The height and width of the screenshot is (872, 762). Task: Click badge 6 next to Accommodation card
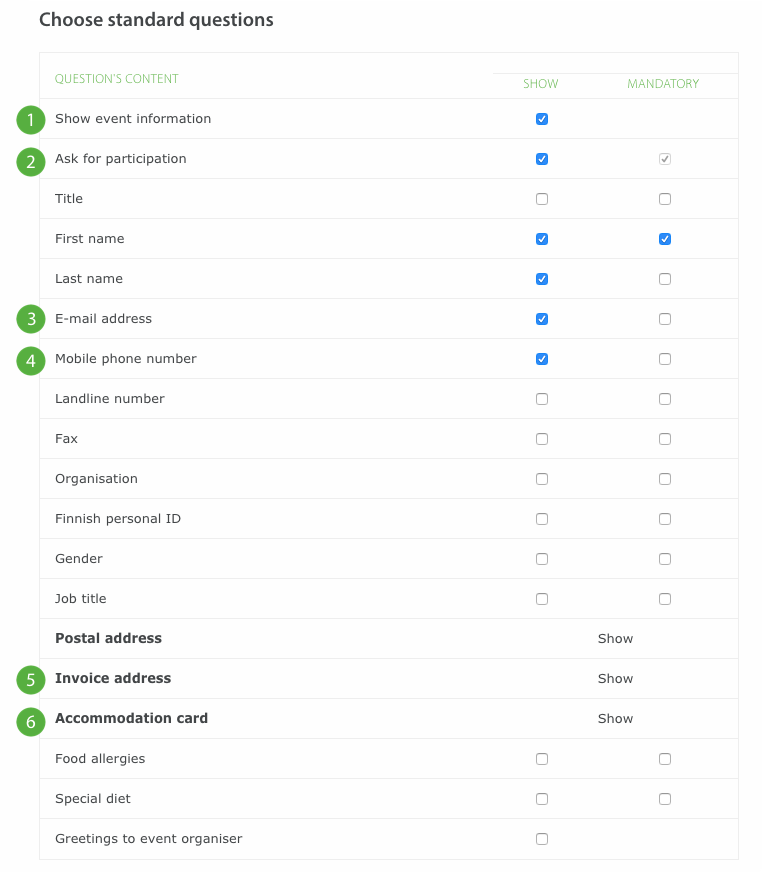(30, 721)
